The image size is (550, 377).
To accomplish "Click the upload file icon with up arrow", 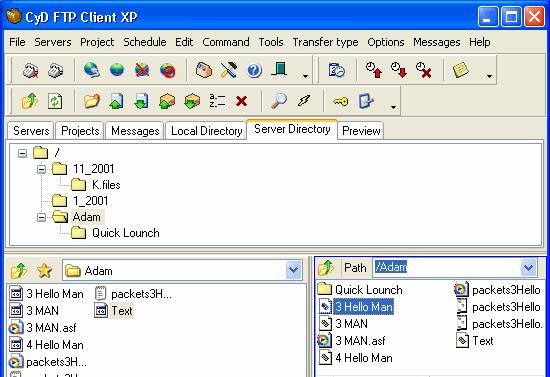I will [x=116, y=101].
